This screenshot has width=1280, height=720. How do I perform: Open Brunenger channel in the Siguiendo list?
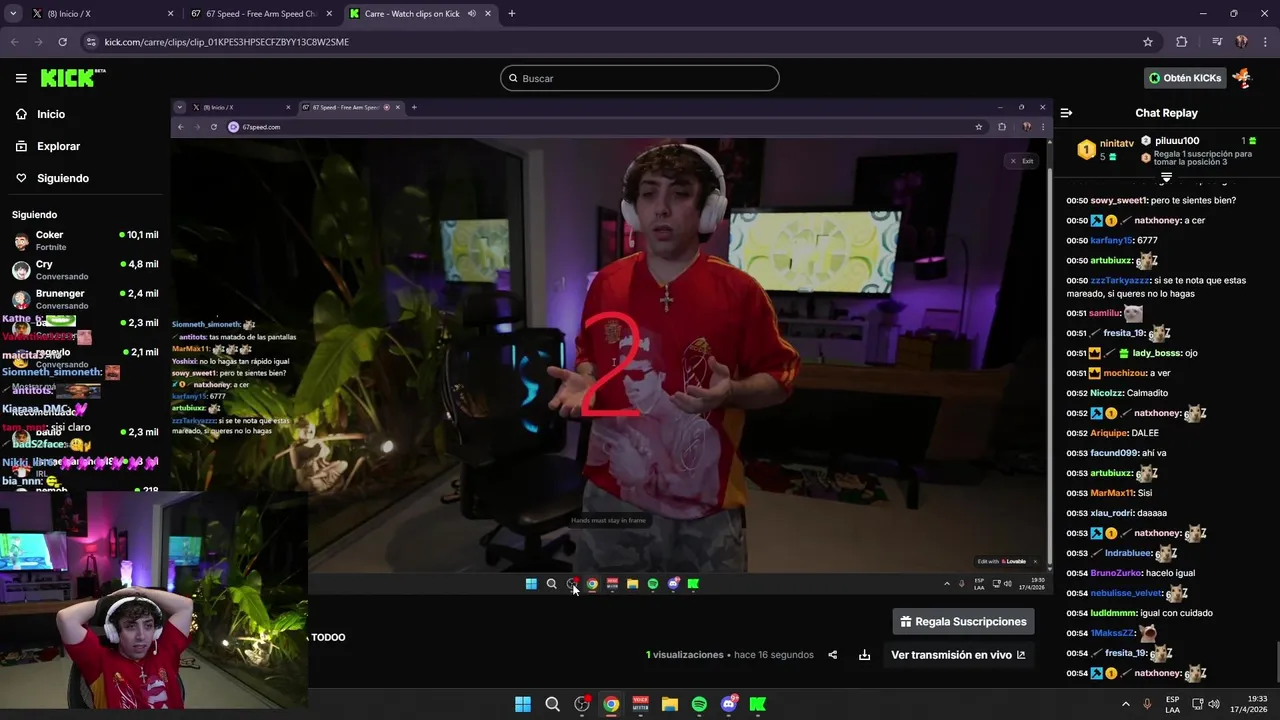(85, 299)
